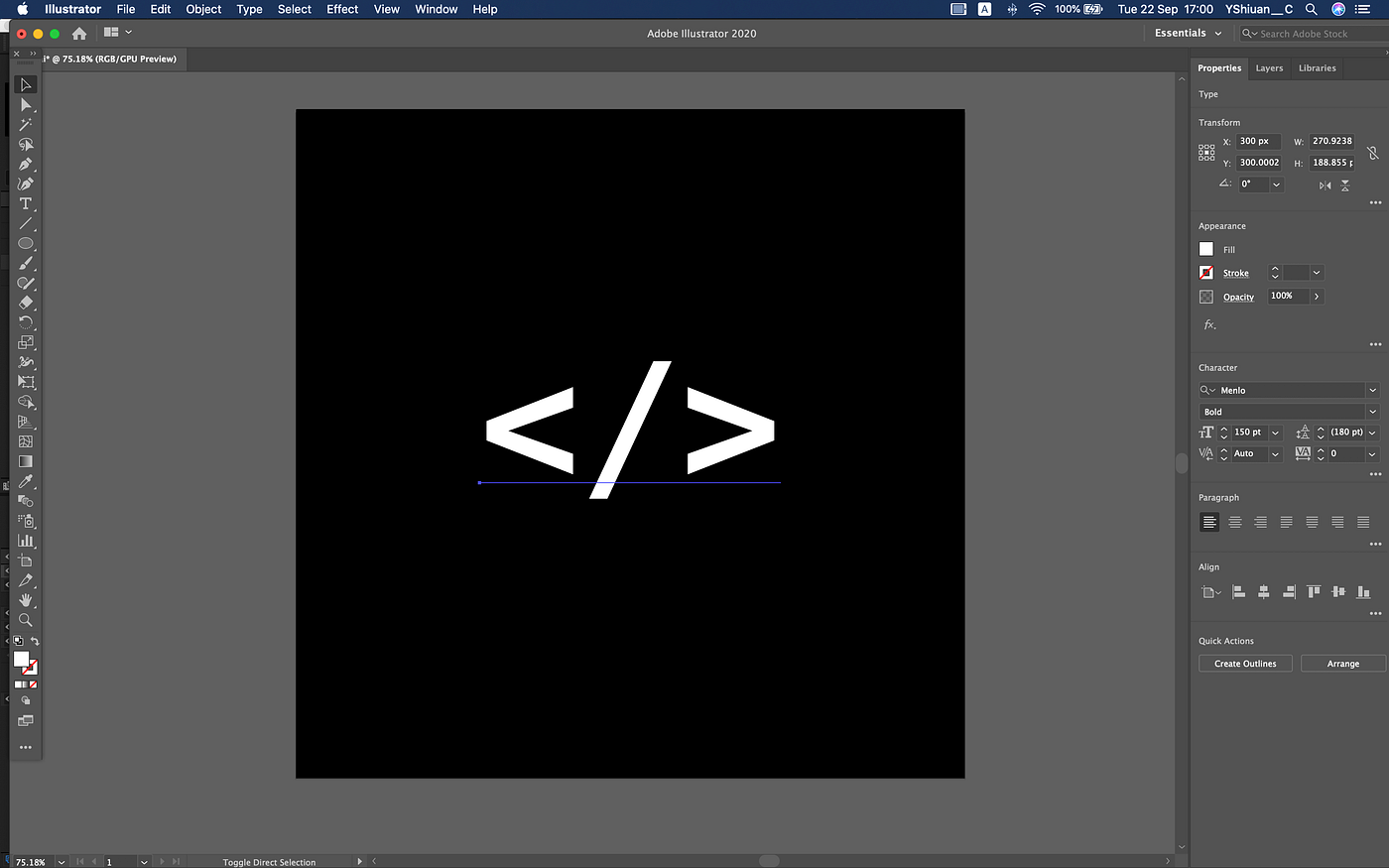Click Flip Vertically icon in Transform

[1345, 186]
